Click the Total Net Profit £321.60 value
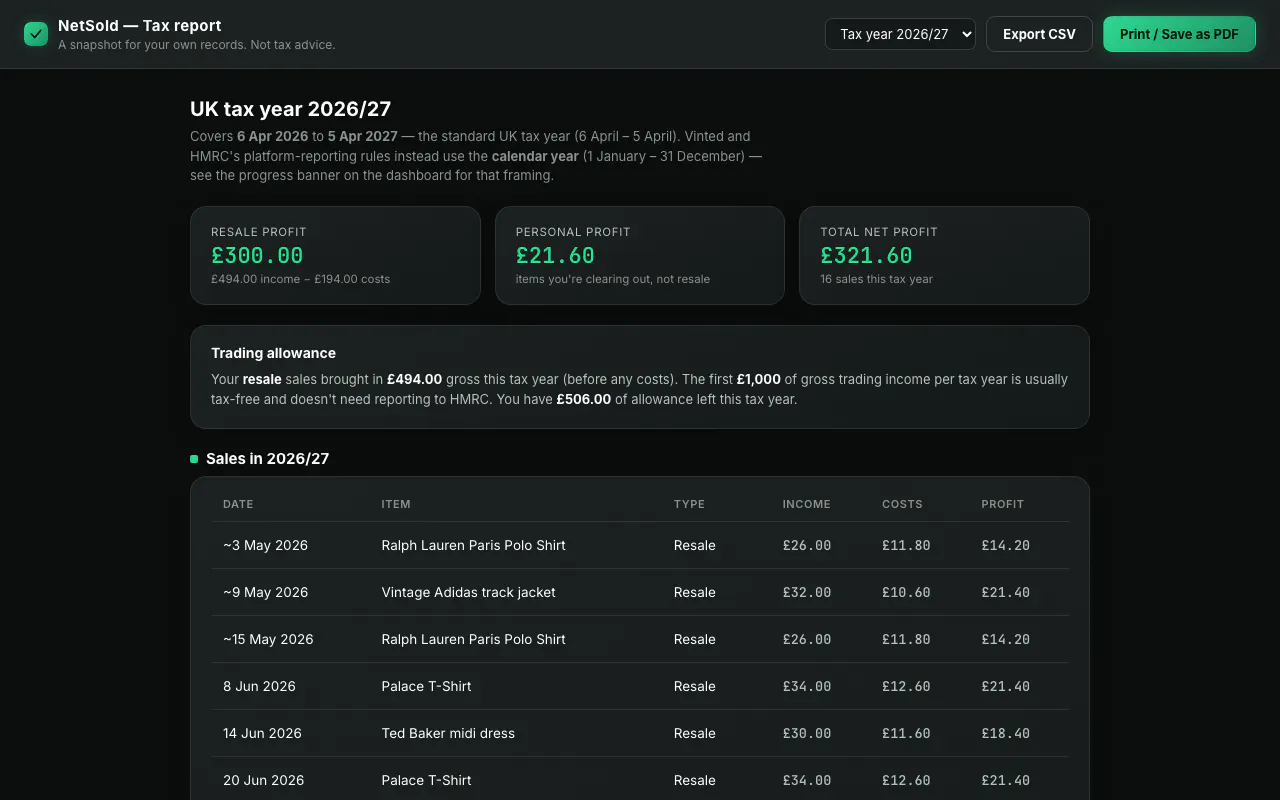The height and width of the screenshot is (800, 1280). (x=866, y=256)
